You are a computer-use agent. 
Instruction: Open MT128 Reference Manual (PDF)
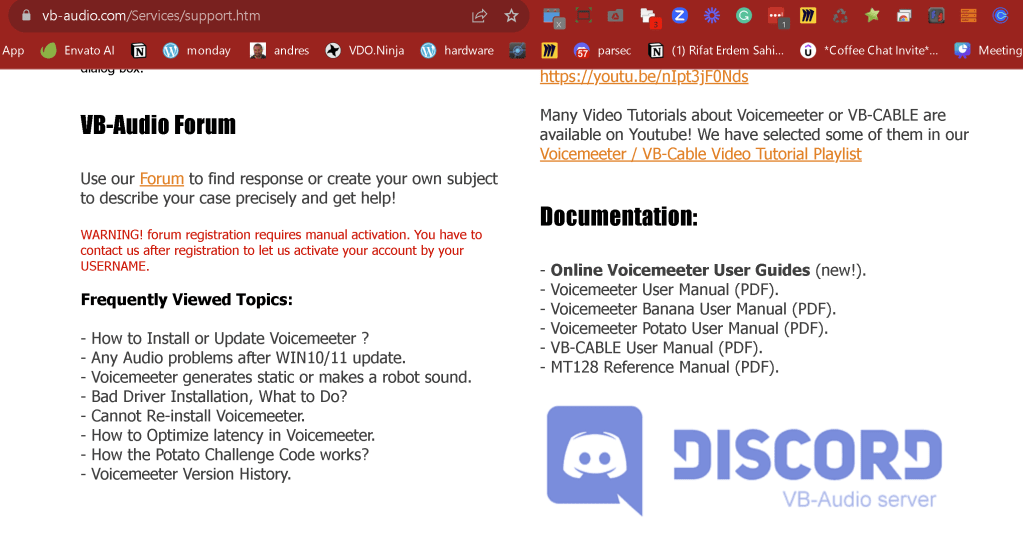click(x=665, y=367)
